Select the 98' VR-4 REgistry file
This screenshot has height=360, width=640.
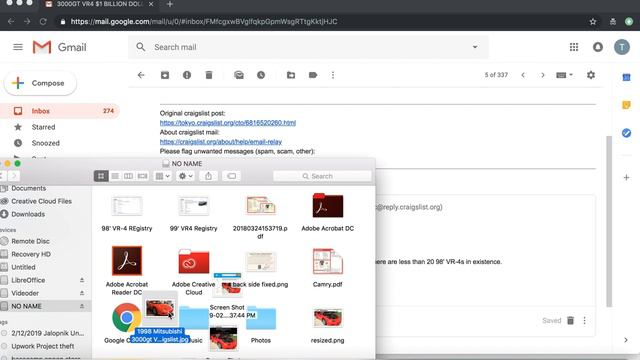pyautogui.click(x=127, y=206)
